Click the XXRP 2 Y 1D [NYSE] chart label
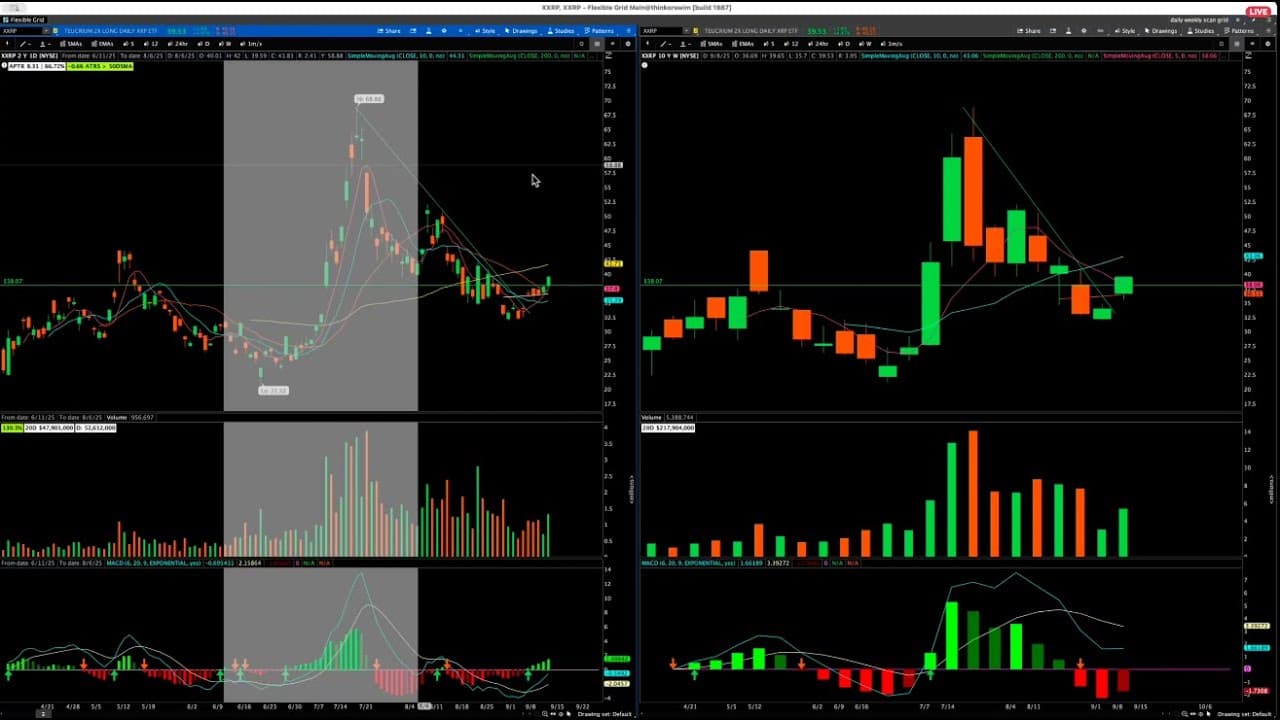The height and width of the screenshot is (720, 1280). (x=29, y=55)
